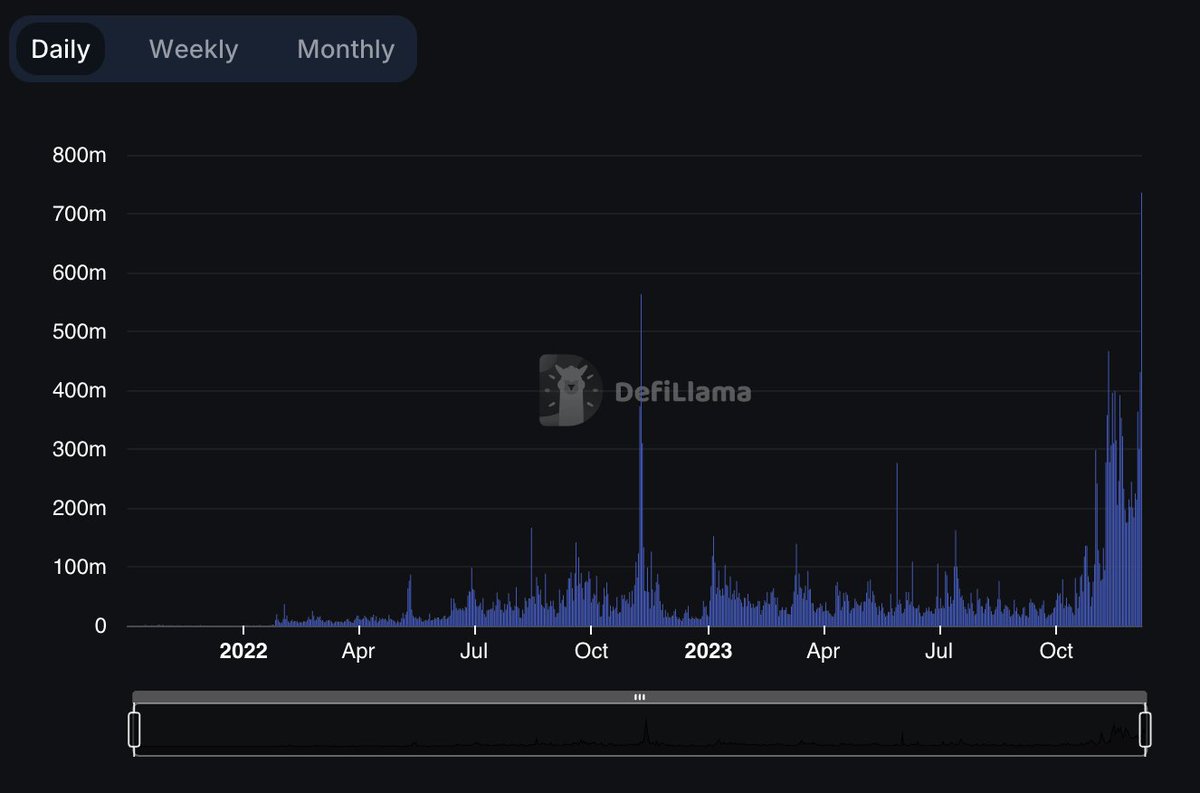Click the gray range selector track
The width and height of the screenshot is (1200, 793).
[400, 697]
